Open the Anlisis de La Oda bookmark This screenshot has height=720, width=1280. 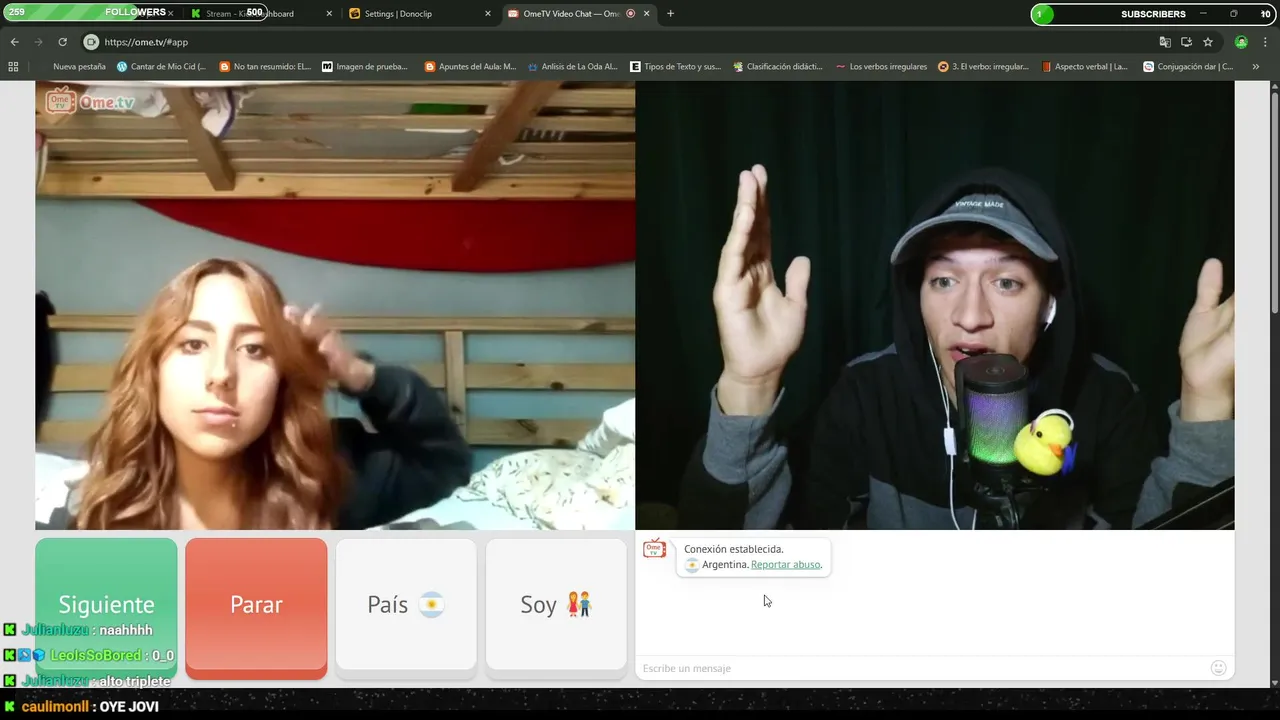click(573, 67)
